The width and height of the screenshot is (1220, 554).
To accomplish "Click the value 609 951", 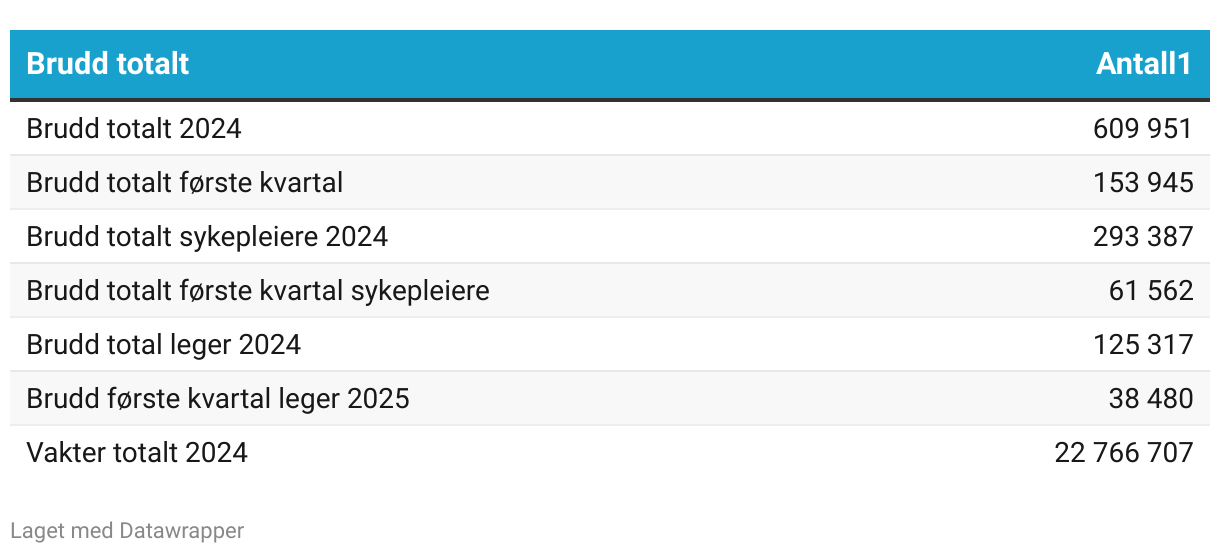I will tap(1143, 129).
